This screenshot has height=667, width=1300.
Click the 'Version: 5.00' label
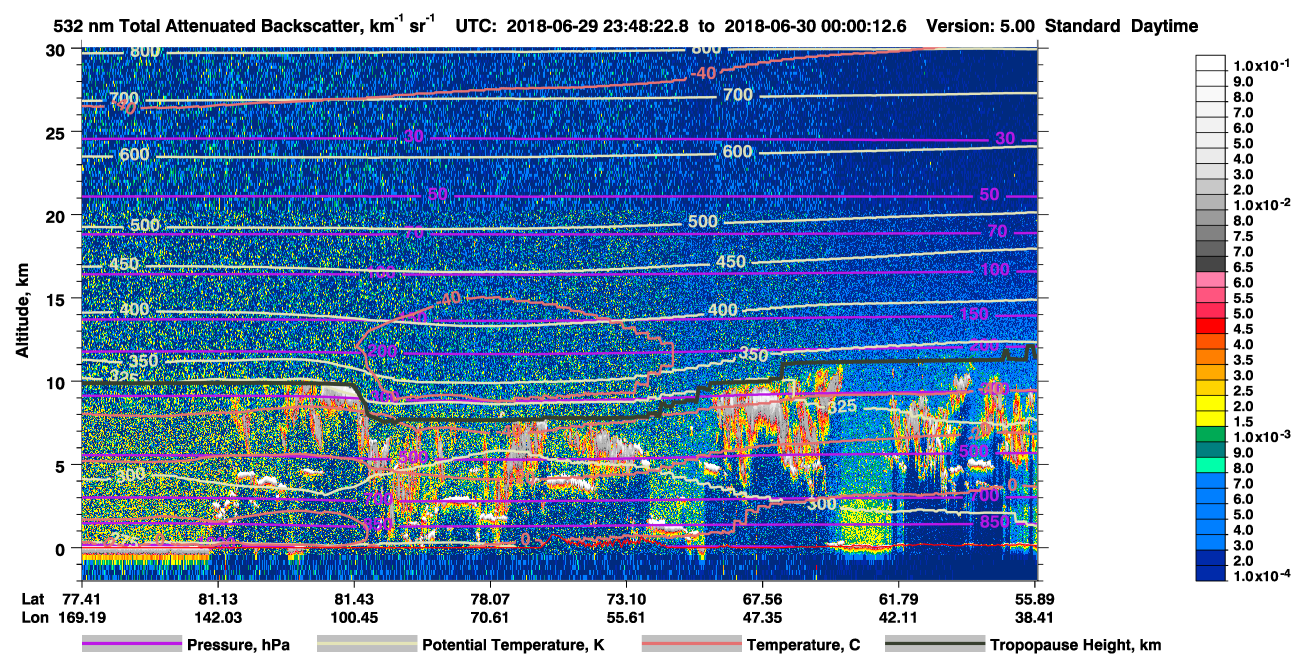coord(981,26)
